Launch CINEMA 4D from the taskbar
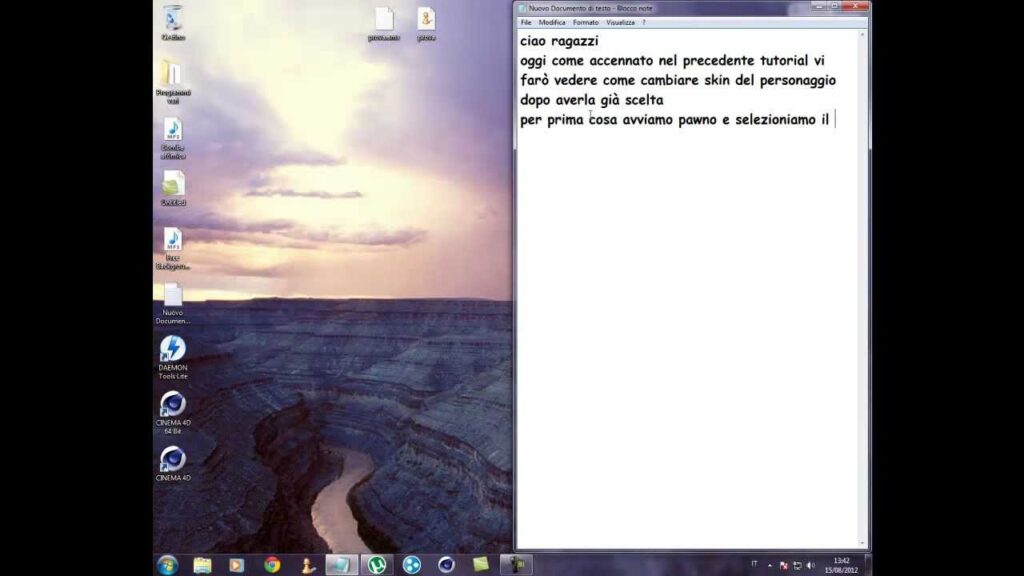 coord(447,562)
